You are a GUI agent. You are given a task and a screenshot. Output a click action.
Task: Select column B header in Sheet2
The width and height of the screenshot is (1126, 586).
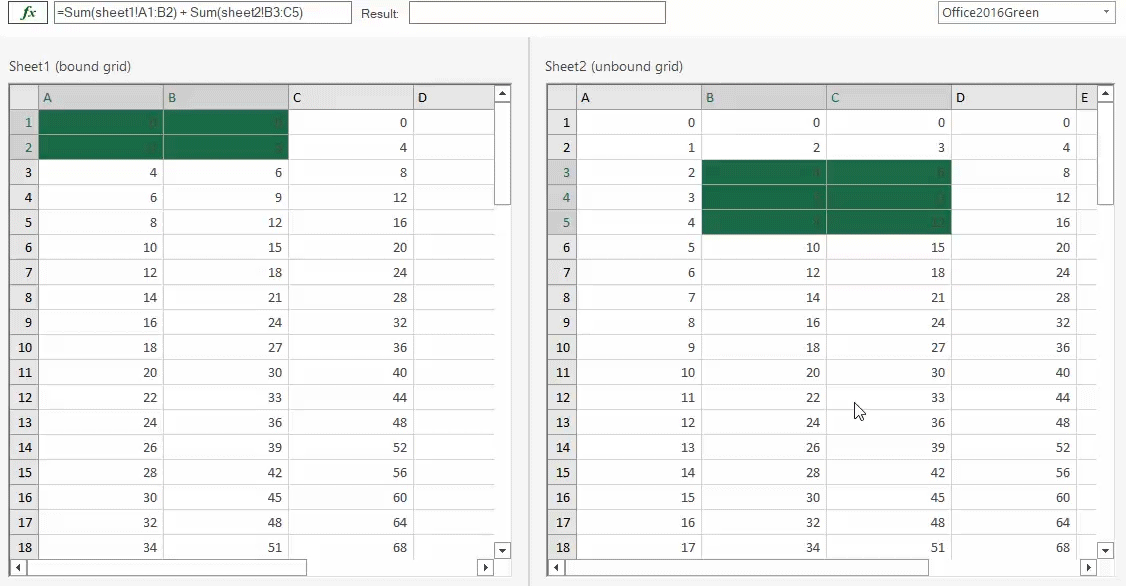(x=763, y=98)
